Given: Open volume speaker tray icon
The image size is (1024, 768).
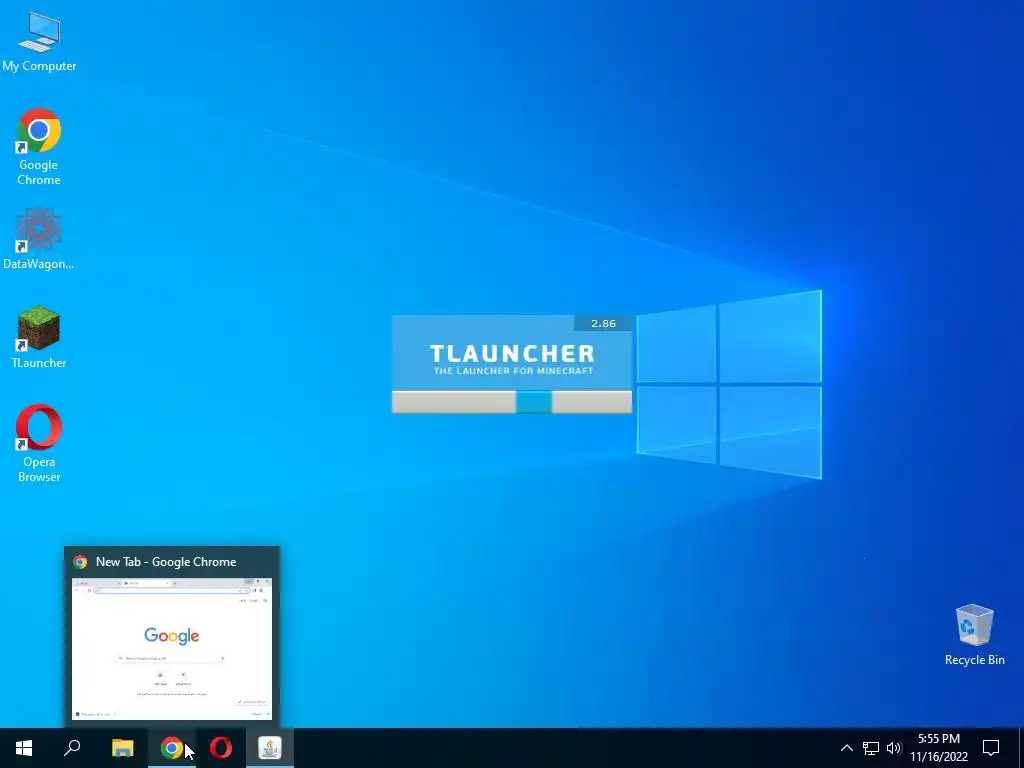Looking at the screenshot, I should pyautogui.click(x=893, y=748).
